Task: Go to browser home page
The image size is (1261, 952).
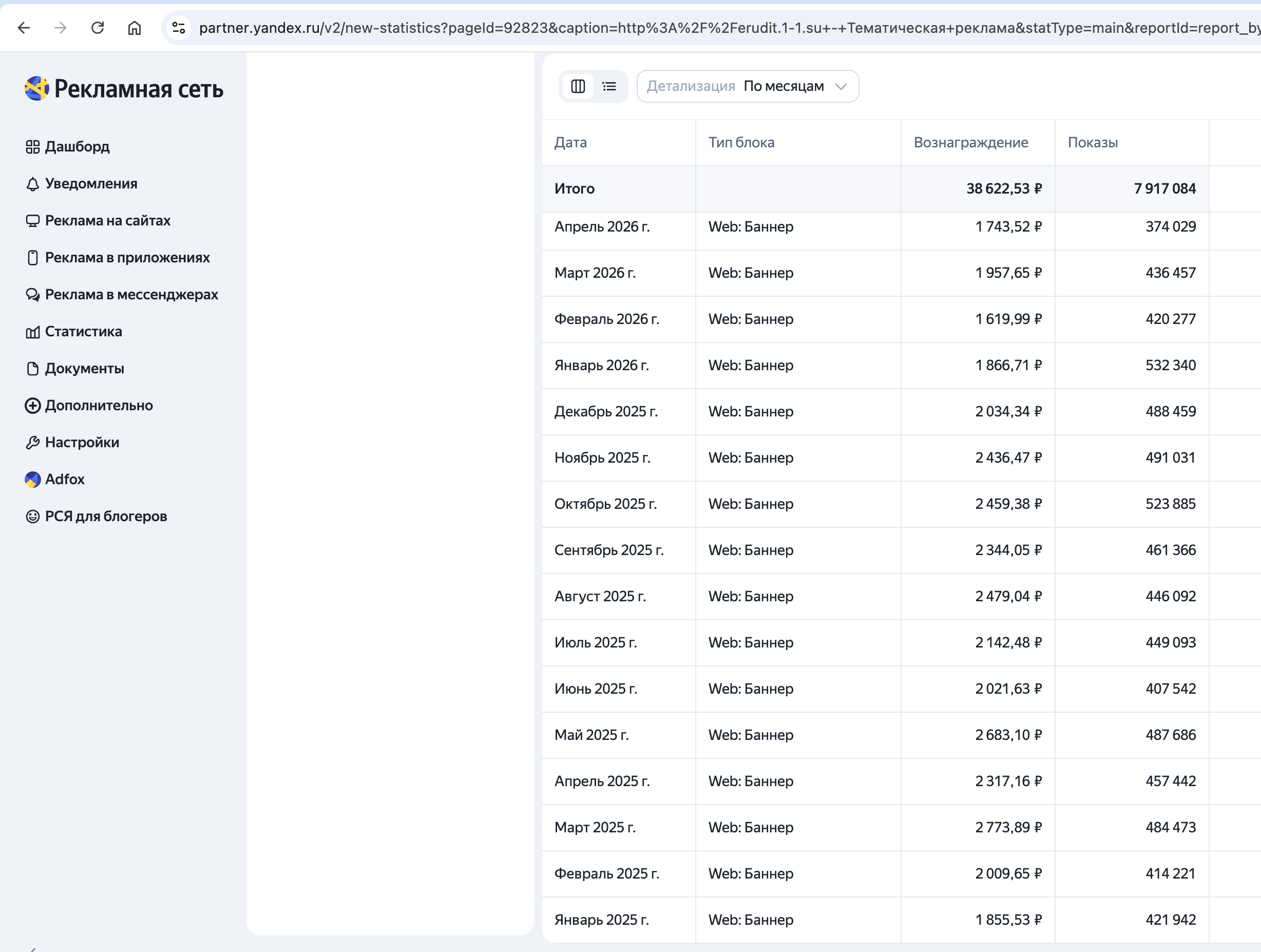Action: click(x=135, y=27)
